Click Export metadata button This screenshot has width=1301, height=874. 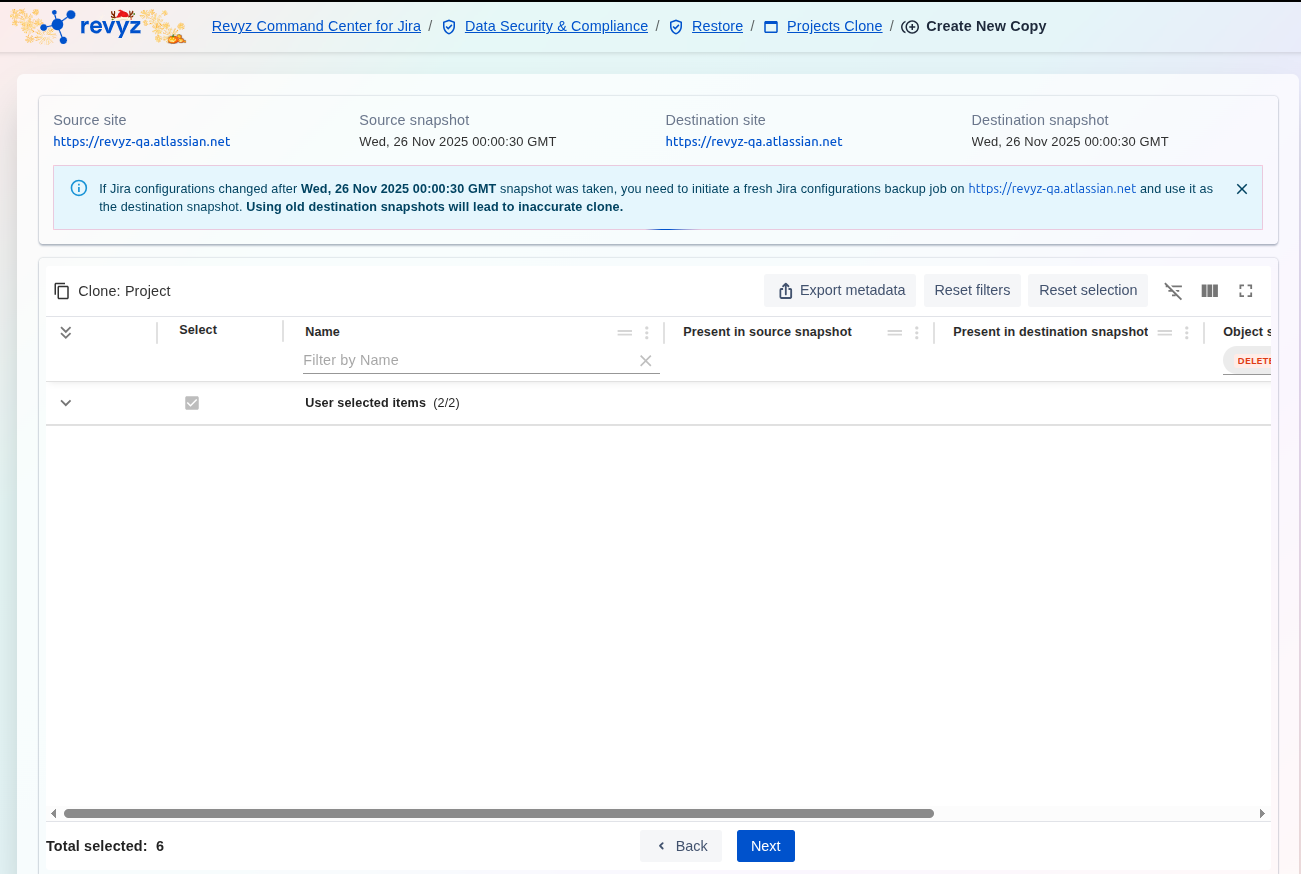840,291
